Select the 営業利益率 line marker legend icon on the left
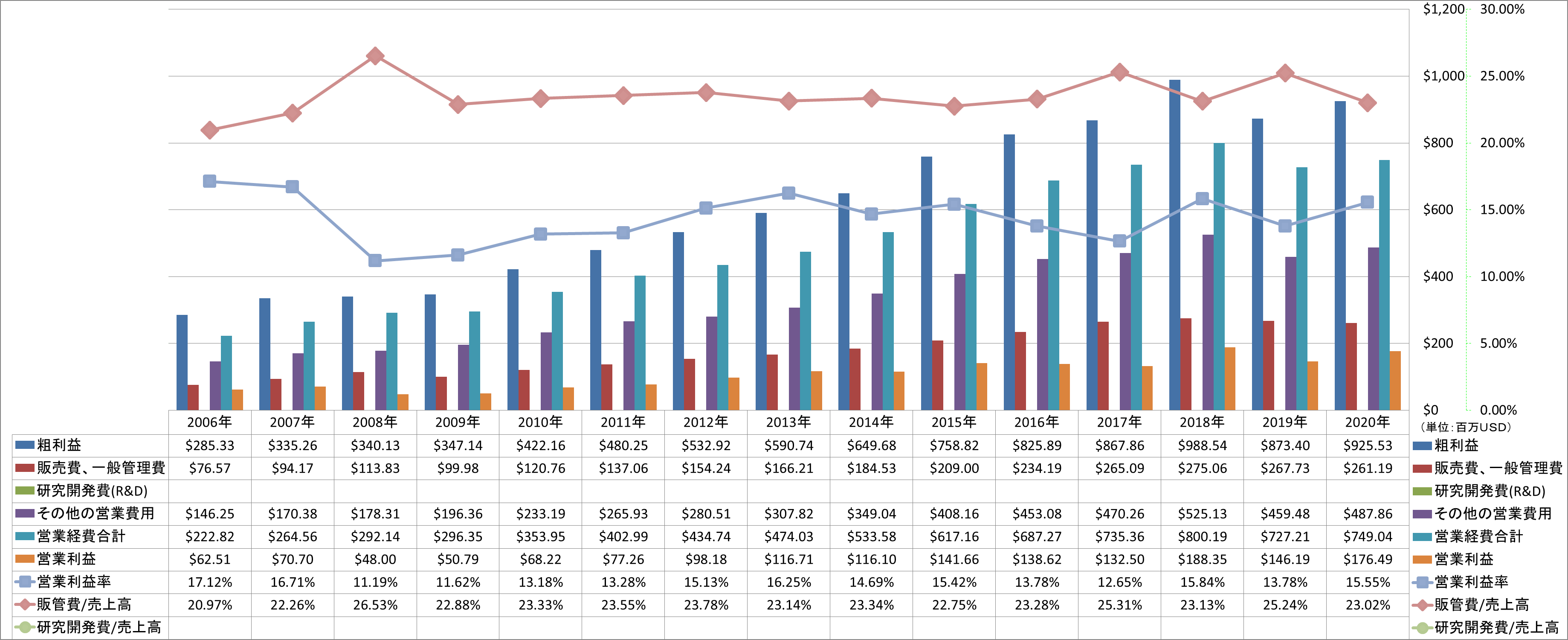The image size is (1568, 640). tap(24, 582)
